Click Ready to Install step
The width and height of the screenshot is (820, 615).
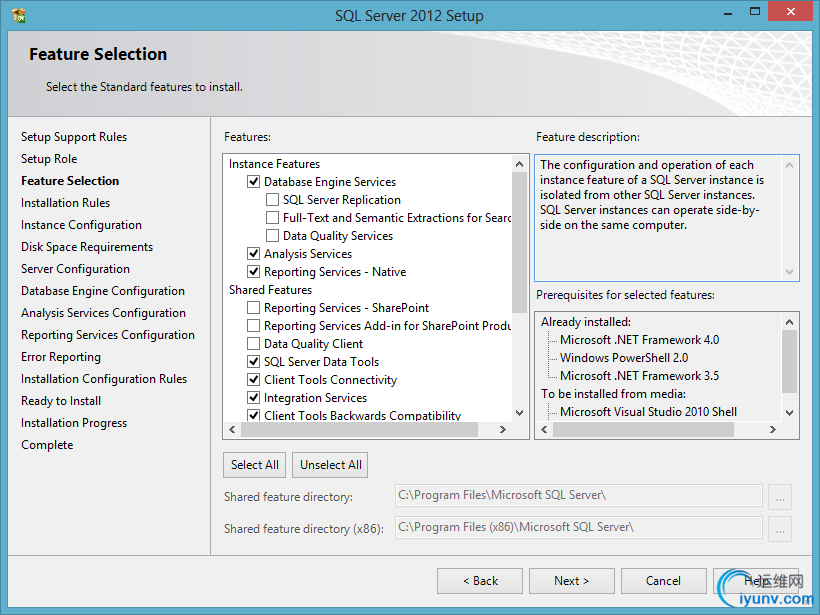pyautogui.click(x=61, y=401)
